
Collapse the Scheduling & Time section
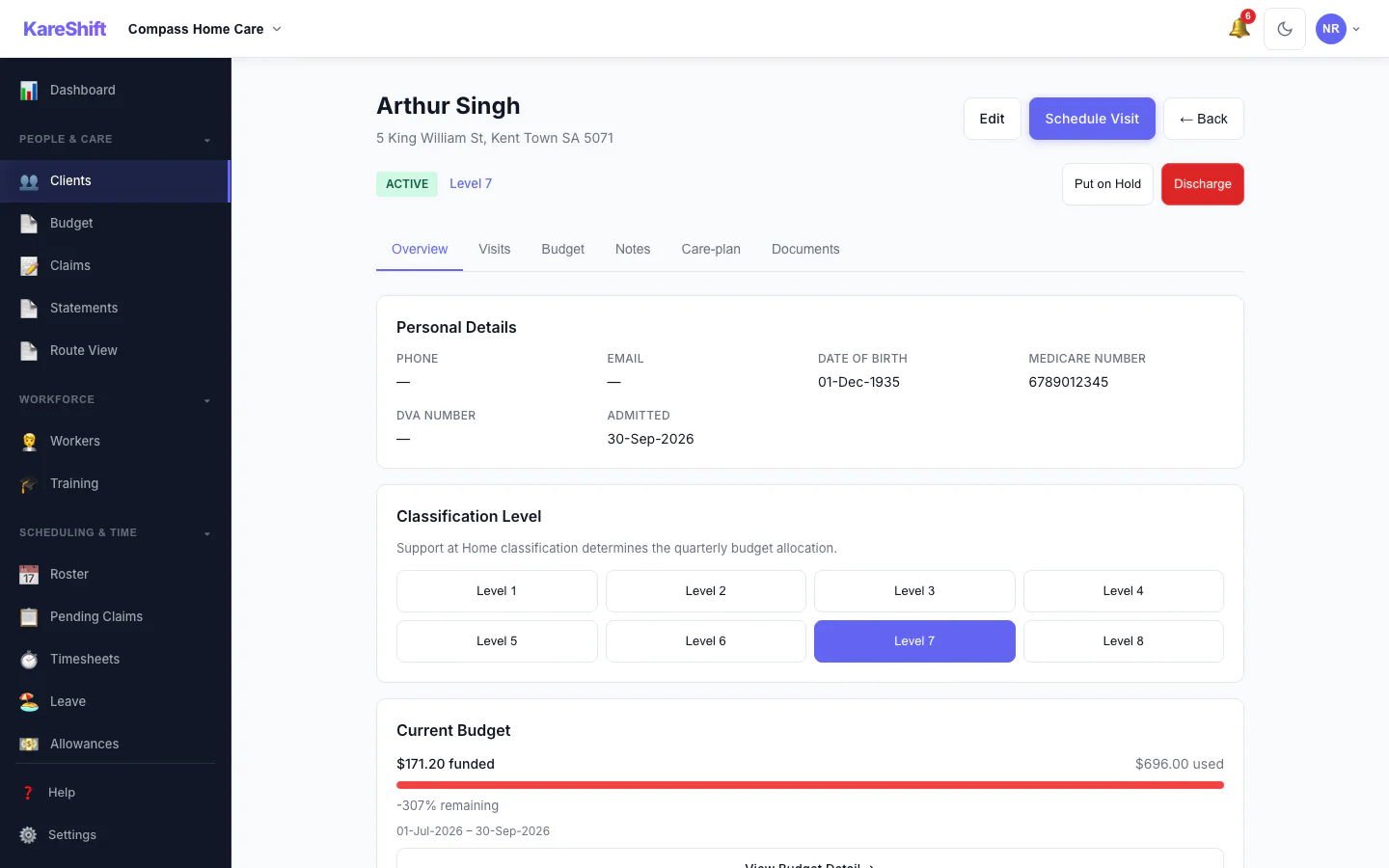[x=116, y=532]
